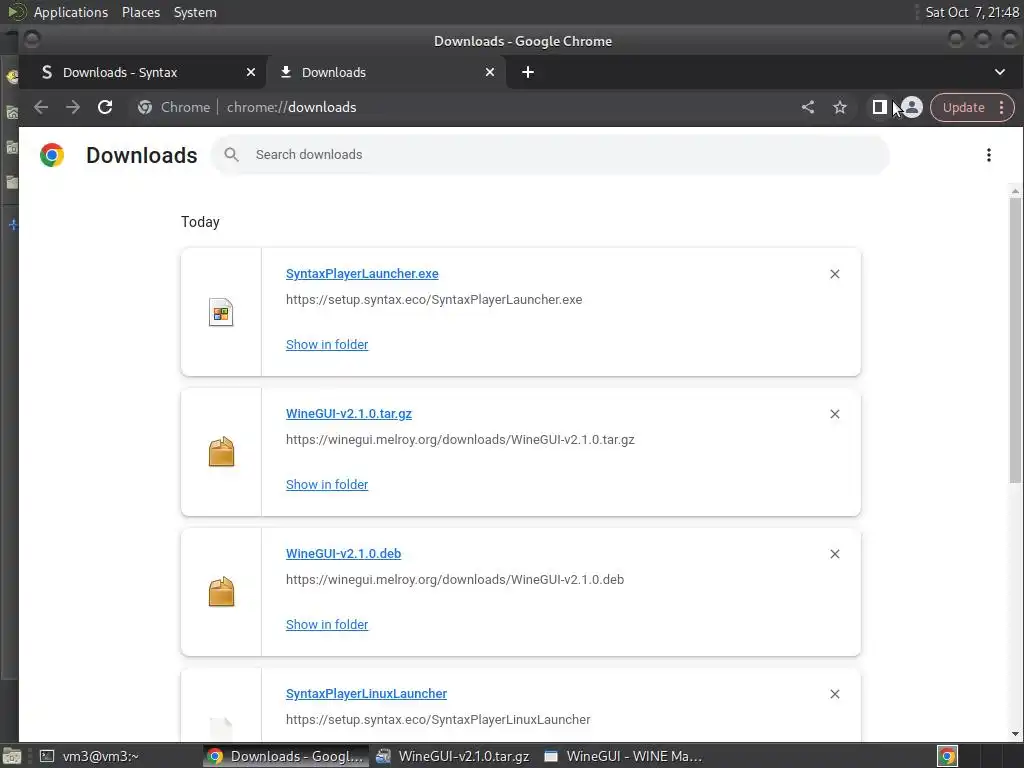This screenshot has height=768, width=1024.
Task: Open the side panel icon in toolbar
Action: pyautogui.click(x=879, y=107)
